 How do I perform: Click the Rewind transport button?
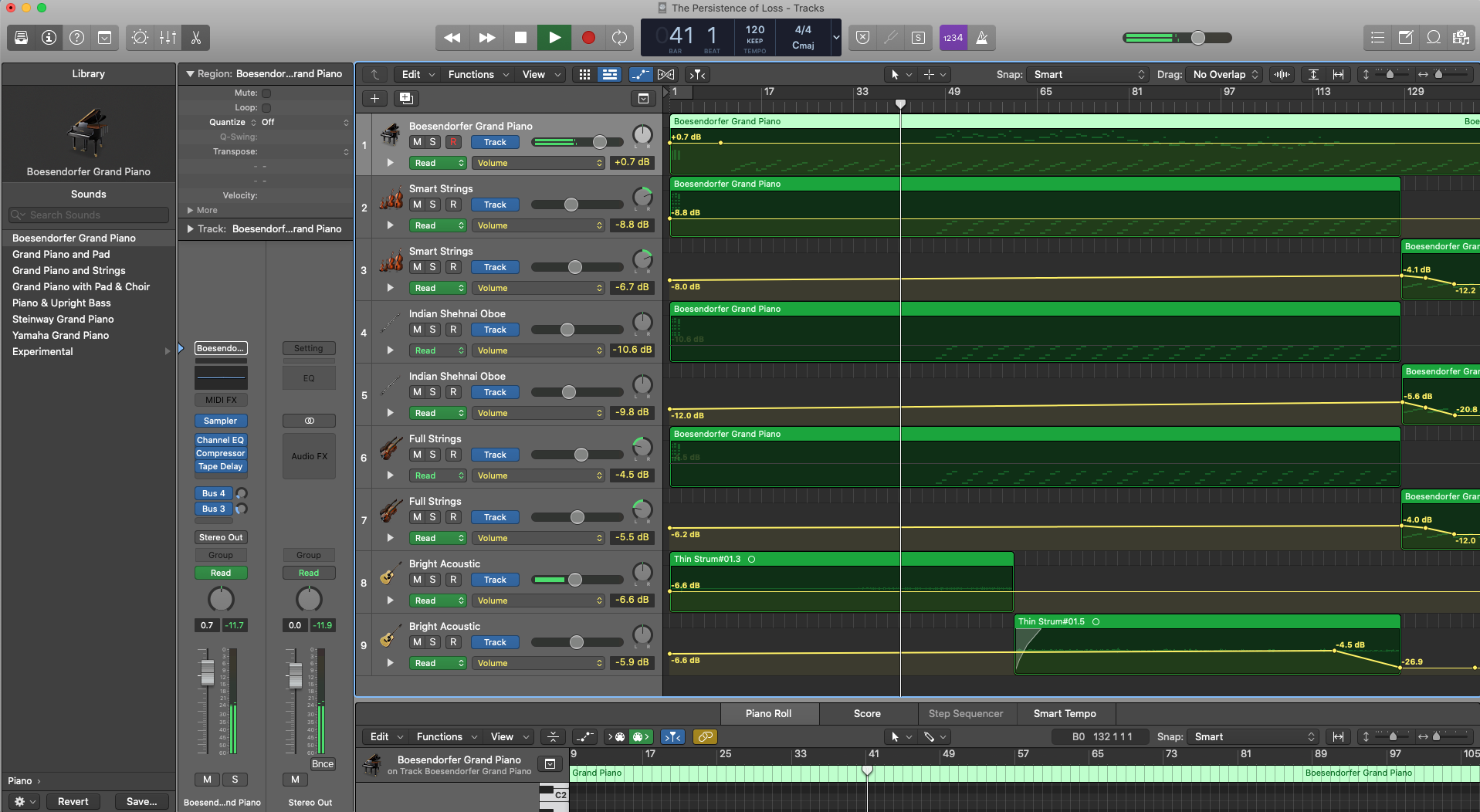pos(452,37)
